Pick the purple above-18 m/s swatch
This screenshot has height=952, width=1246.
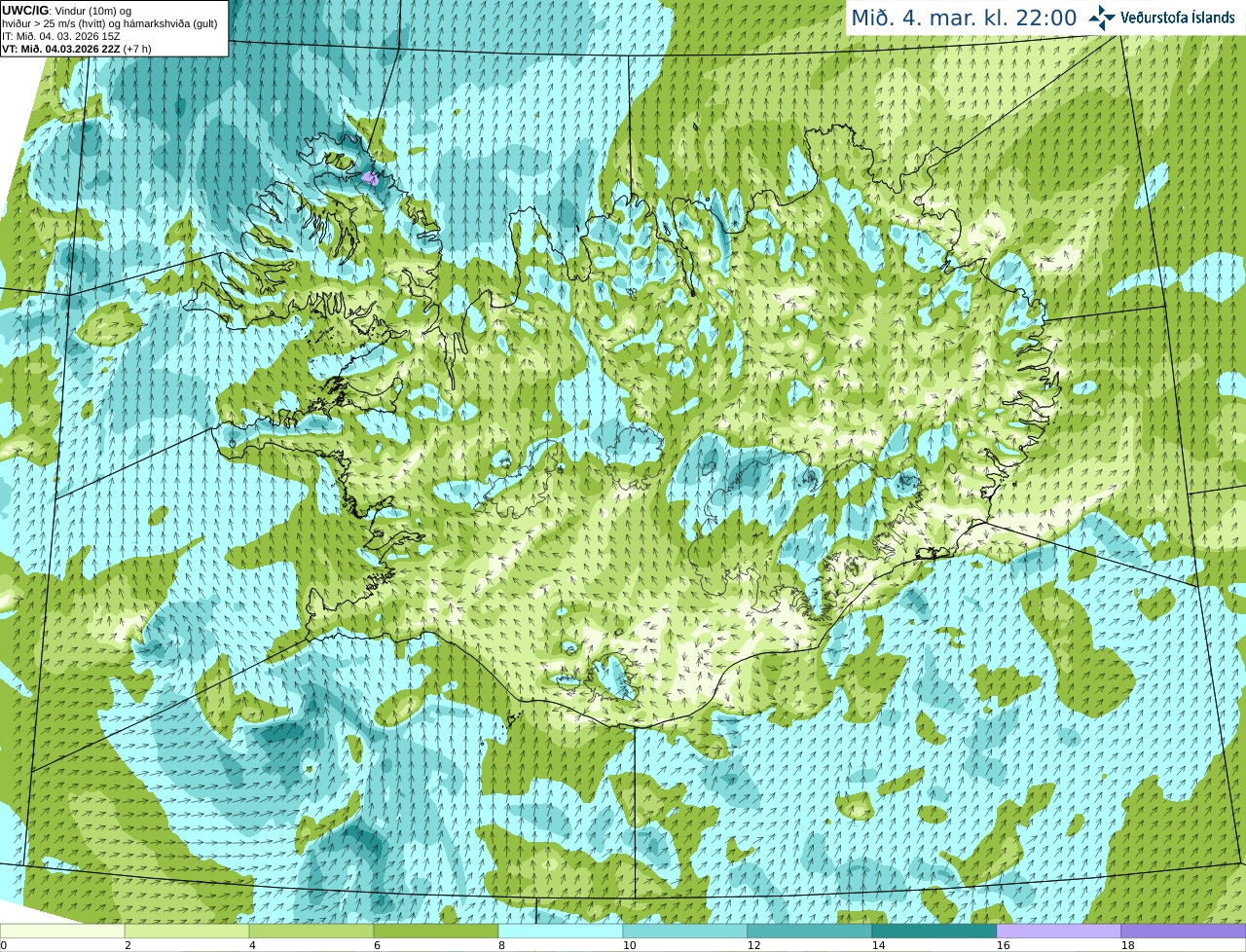point(1184,931)
